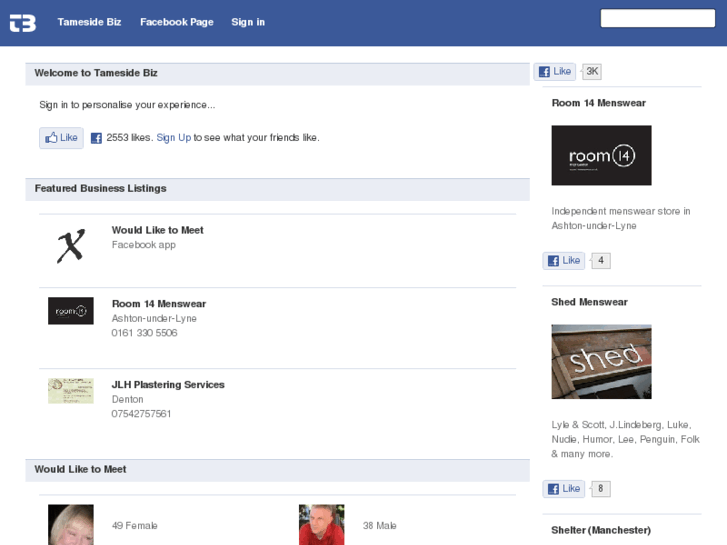Follow the Sign Up link
The height and width of the screenshot is (545, 727).
pos(173,137)
